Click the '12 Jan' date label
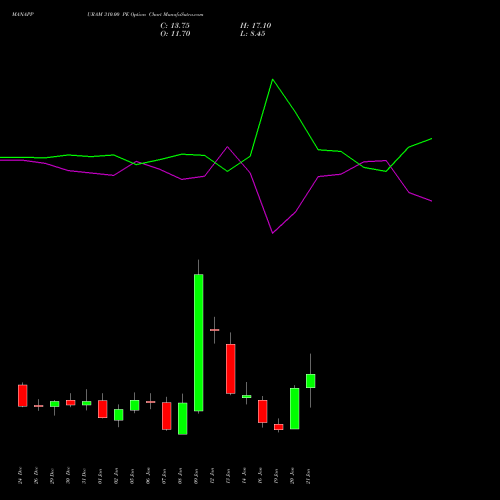 212,476
